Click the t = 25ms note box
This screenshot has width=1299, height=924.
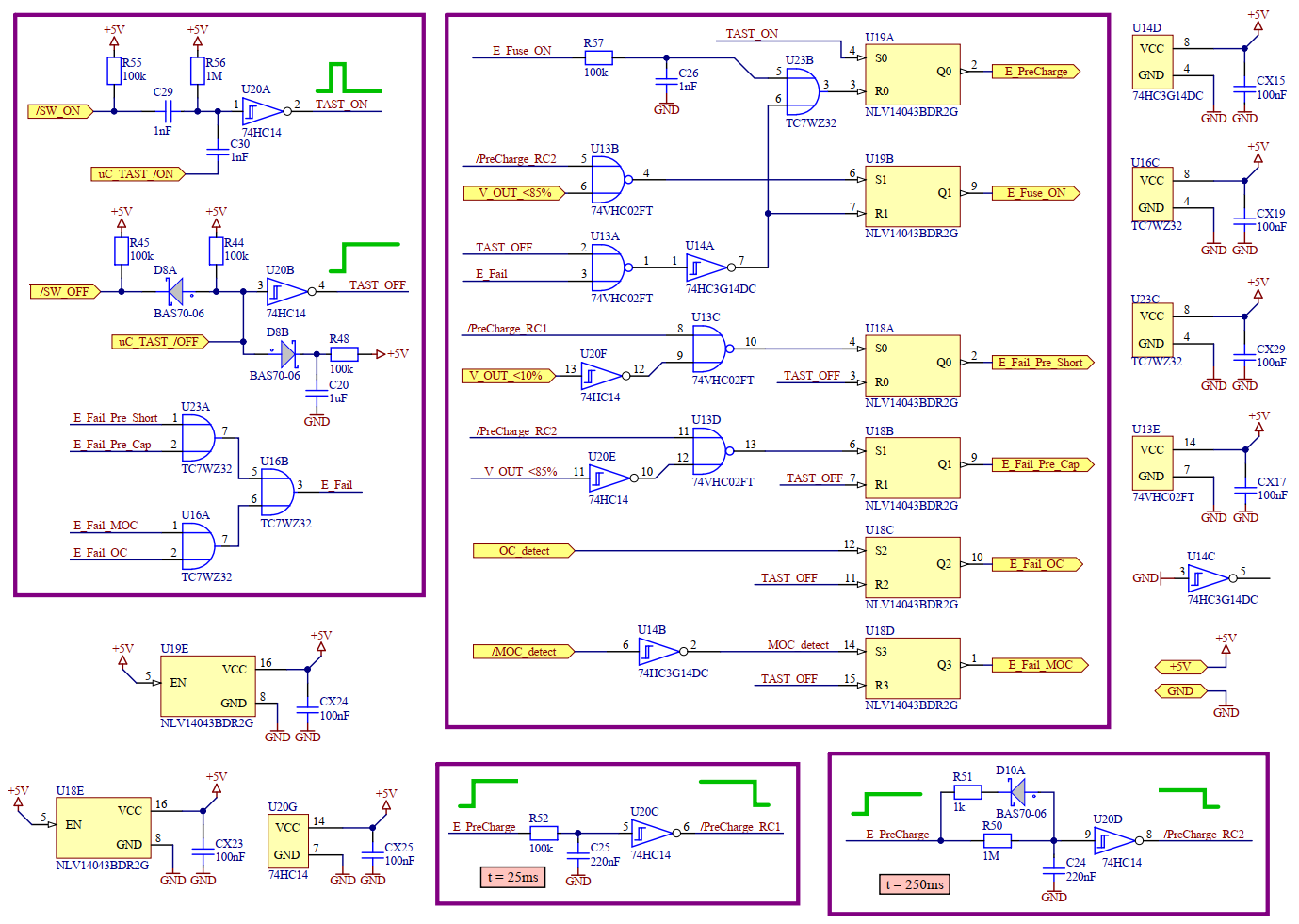click(x=512, y=877)
